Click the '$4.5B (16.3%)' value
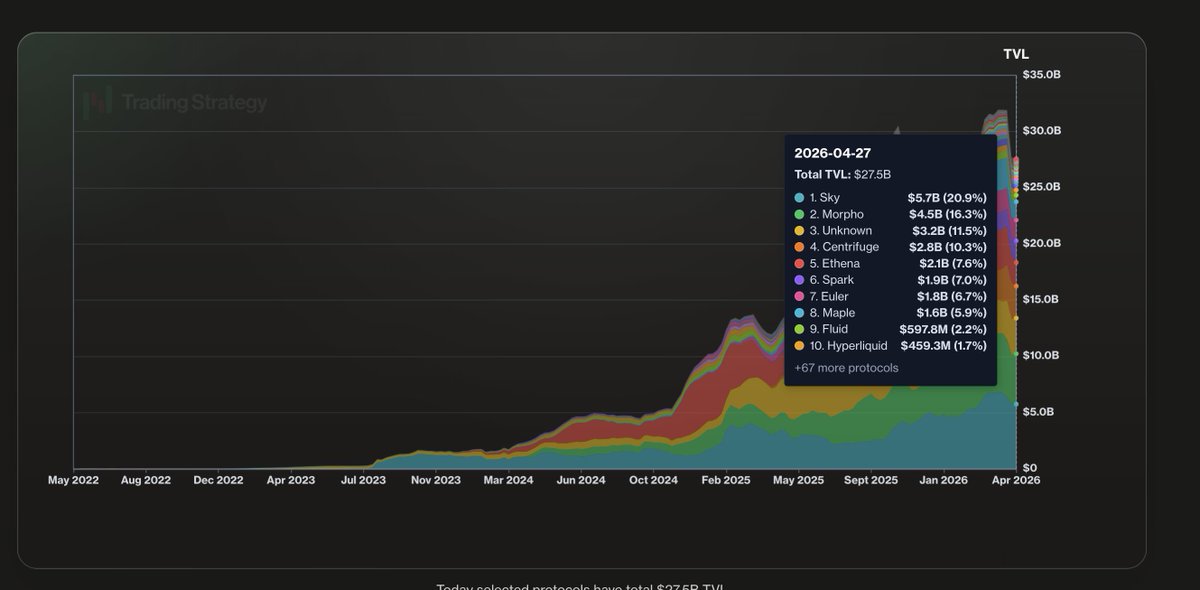The width and height of the screenshot is (1200, 590). pos(947,214)
